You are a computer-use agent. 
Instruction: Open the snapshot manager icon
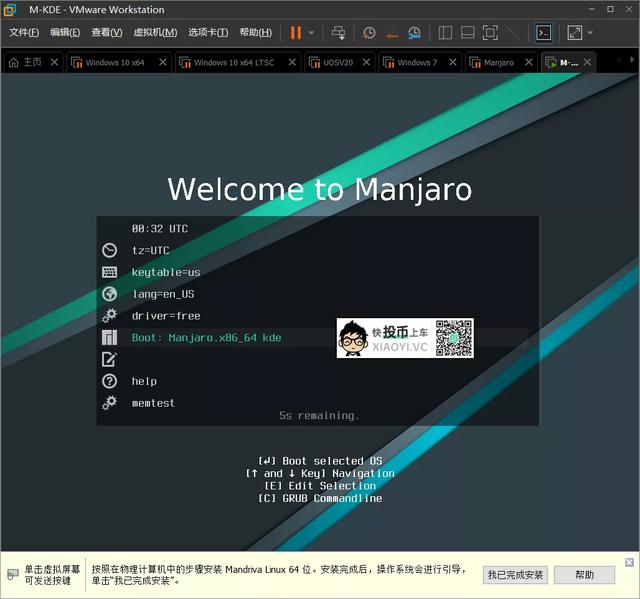click(x=415, y=33)
